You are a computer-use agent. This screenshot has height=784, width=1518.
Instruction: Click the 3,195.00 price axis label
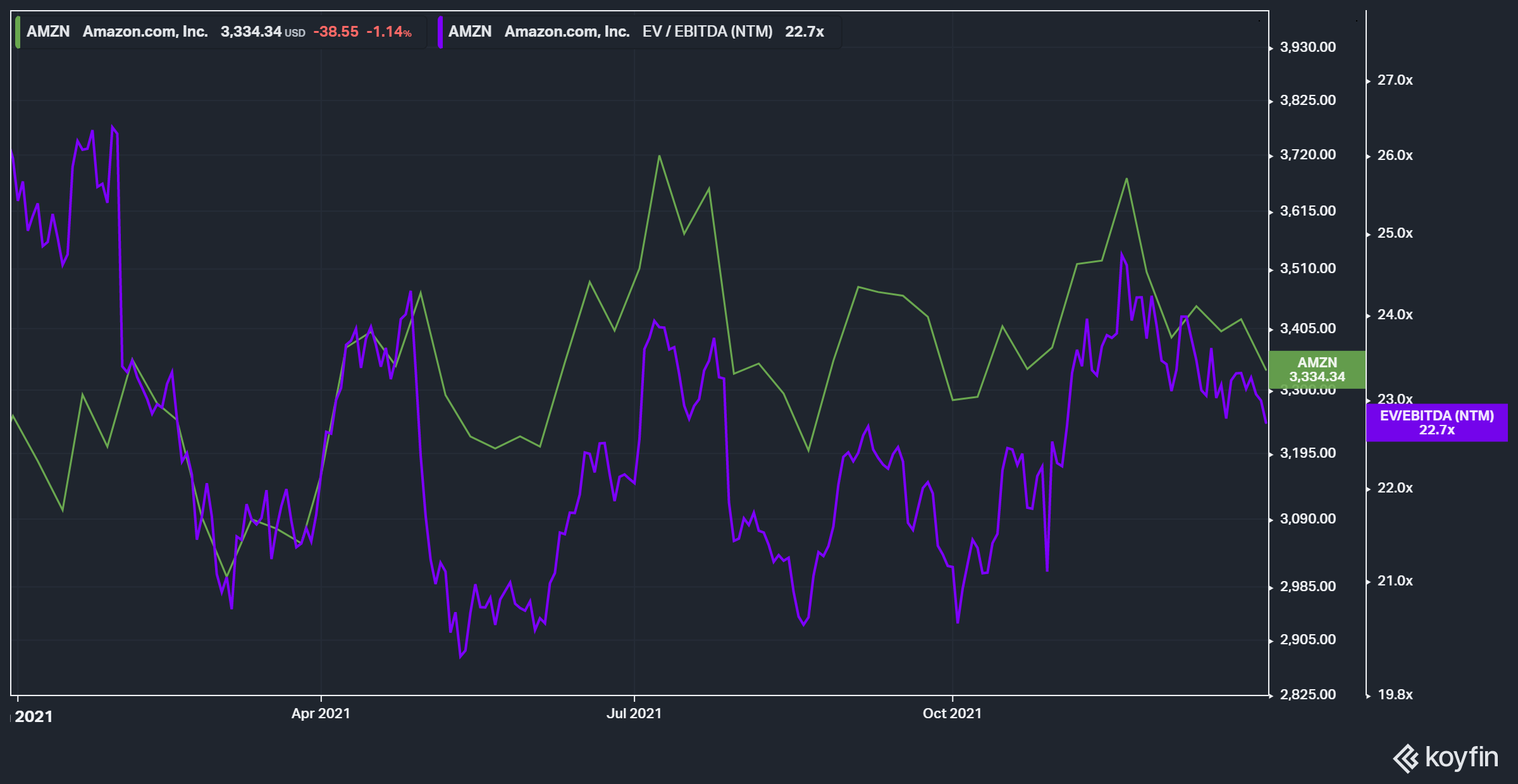click(x=1308, y=453)
